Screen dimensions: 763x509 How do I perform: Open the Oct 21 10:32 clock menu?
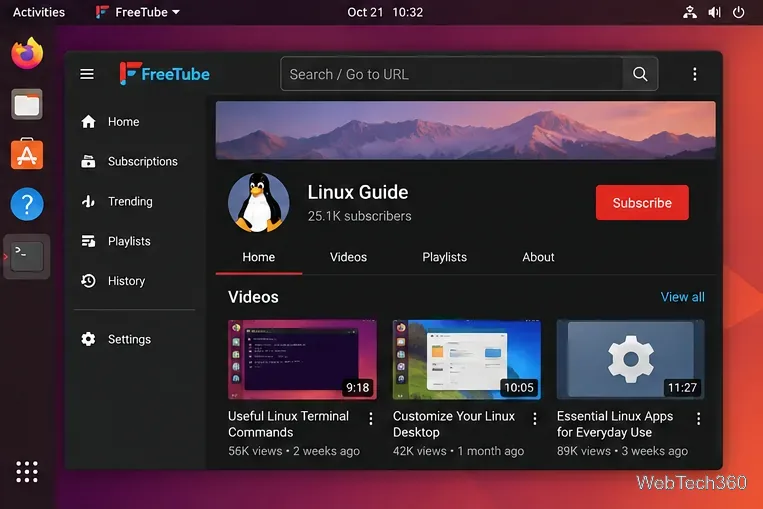coord(385,12)
